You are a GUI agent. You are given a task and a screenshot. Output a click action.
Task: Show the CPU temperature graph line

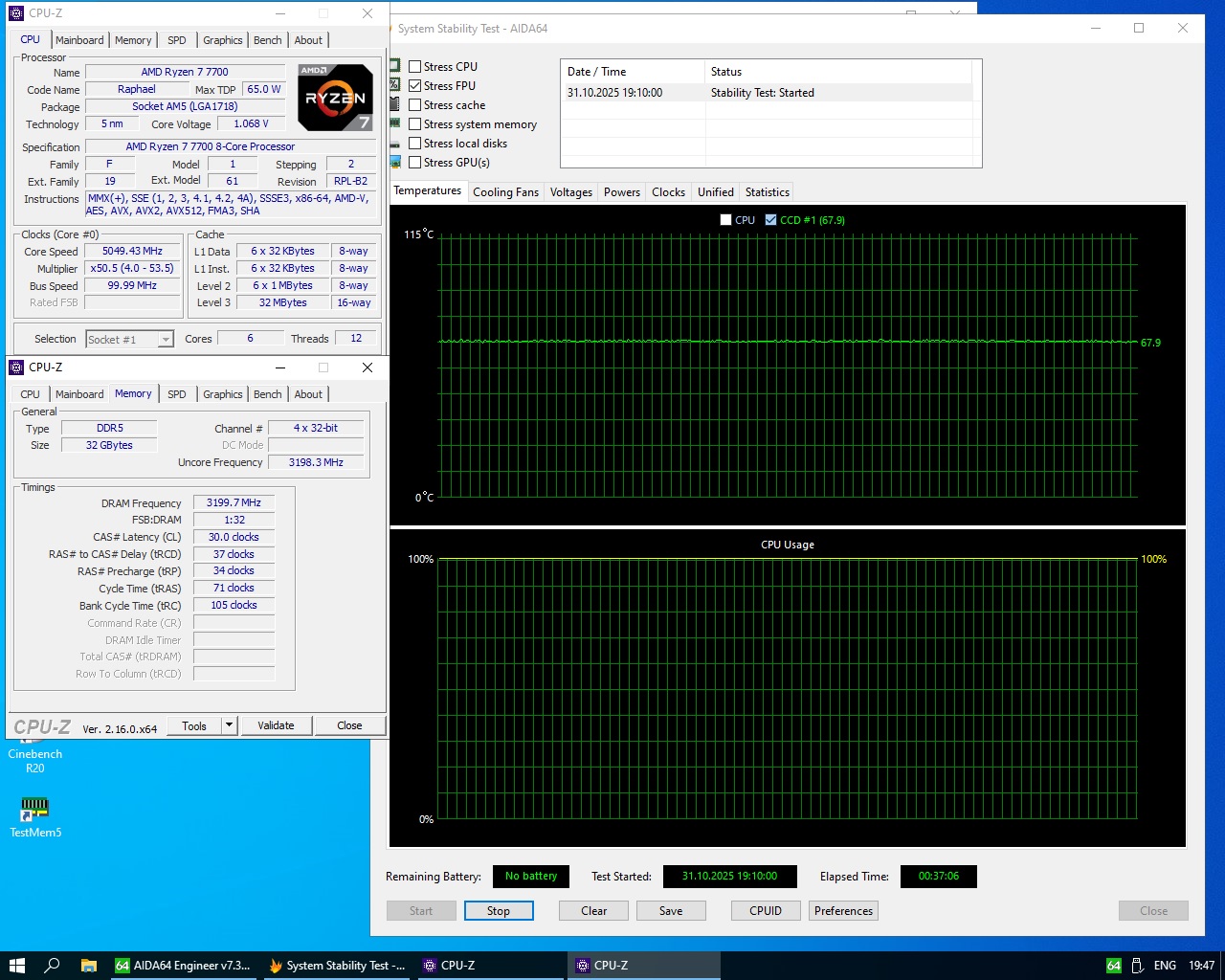[x=725, y=220]
